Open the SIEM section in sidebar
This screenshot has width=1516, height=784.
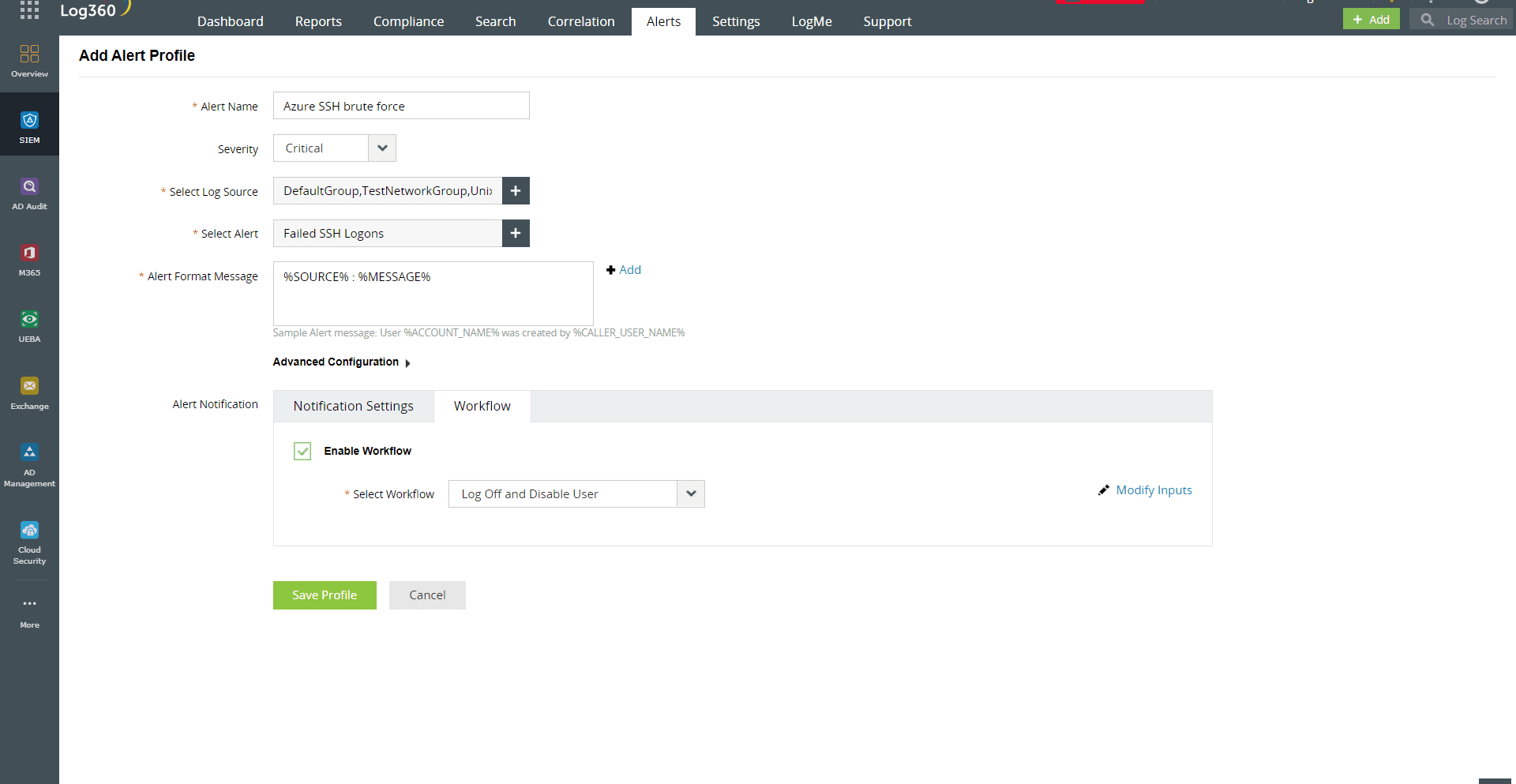pyautogui.click(x=29, y=125)
